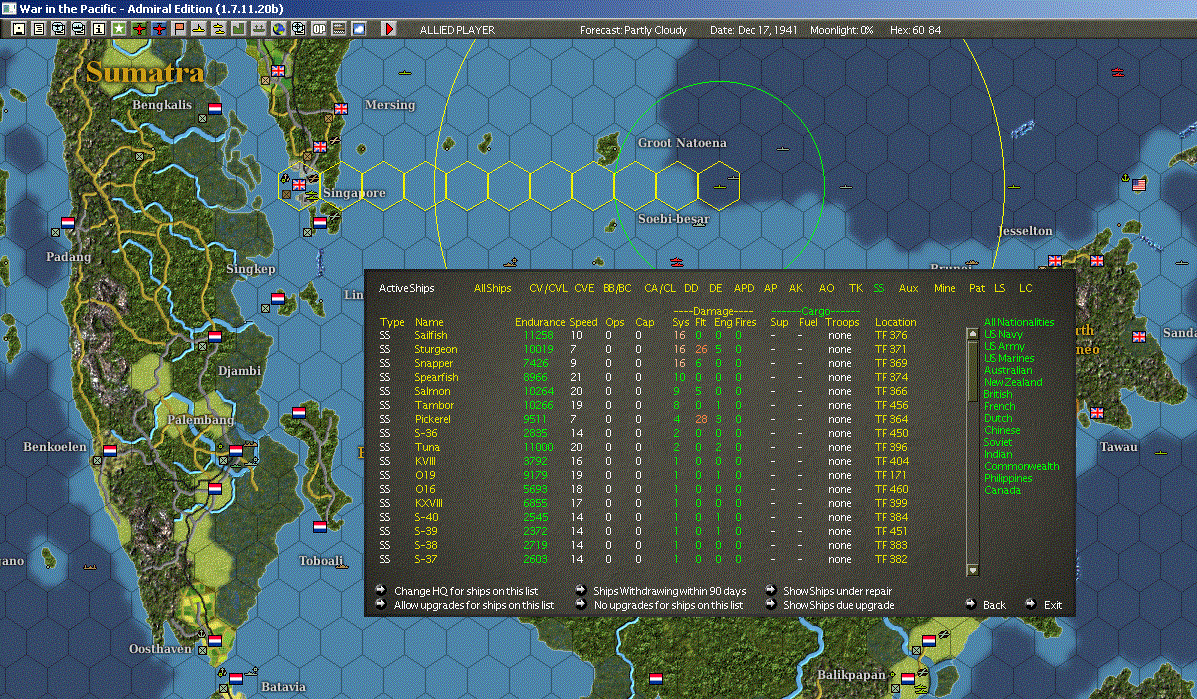Click the red end-turn play arrow
This screenshot has width=1197, height=699.
(389, 29)
